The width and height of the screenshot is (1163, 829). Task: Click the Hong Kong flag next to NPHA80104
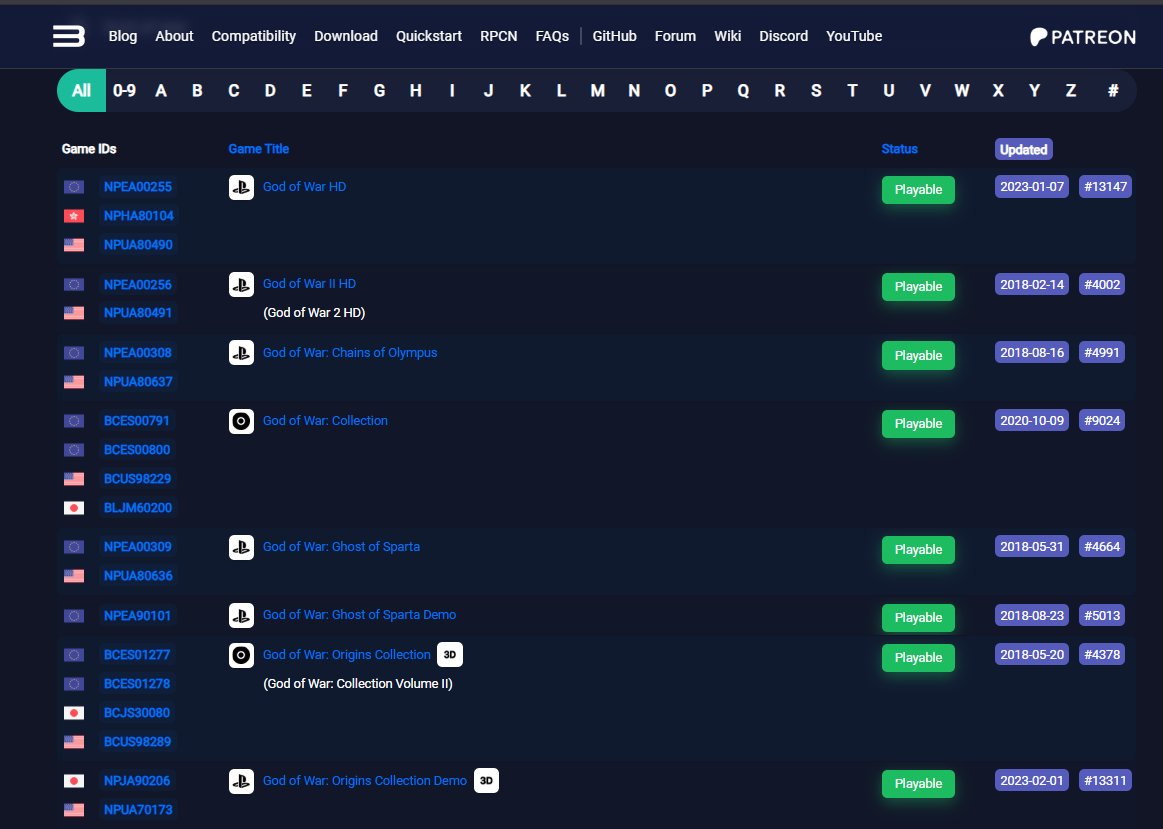[x=73, y=216]
